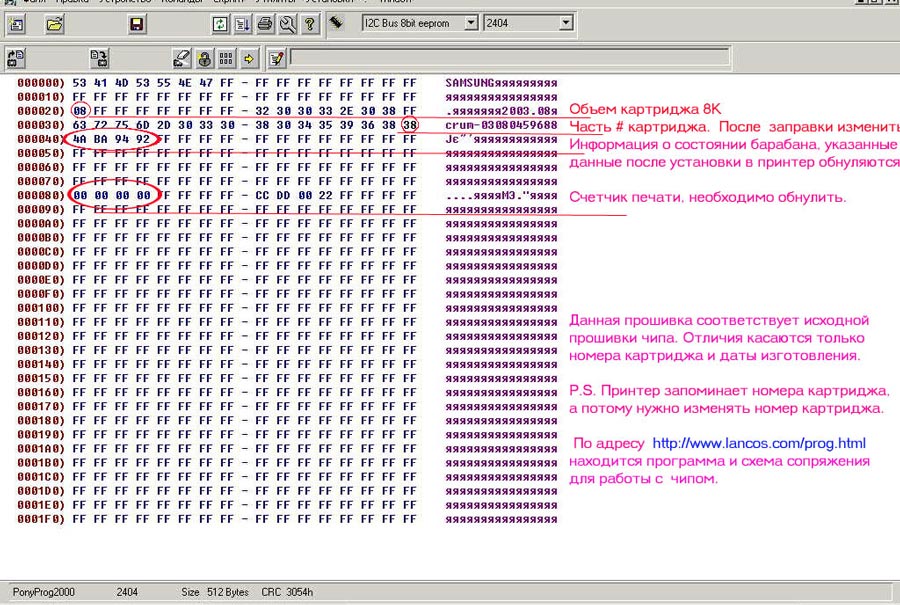Click byte CC in row 000080
The image size is (900, 605).
point(262,195)
